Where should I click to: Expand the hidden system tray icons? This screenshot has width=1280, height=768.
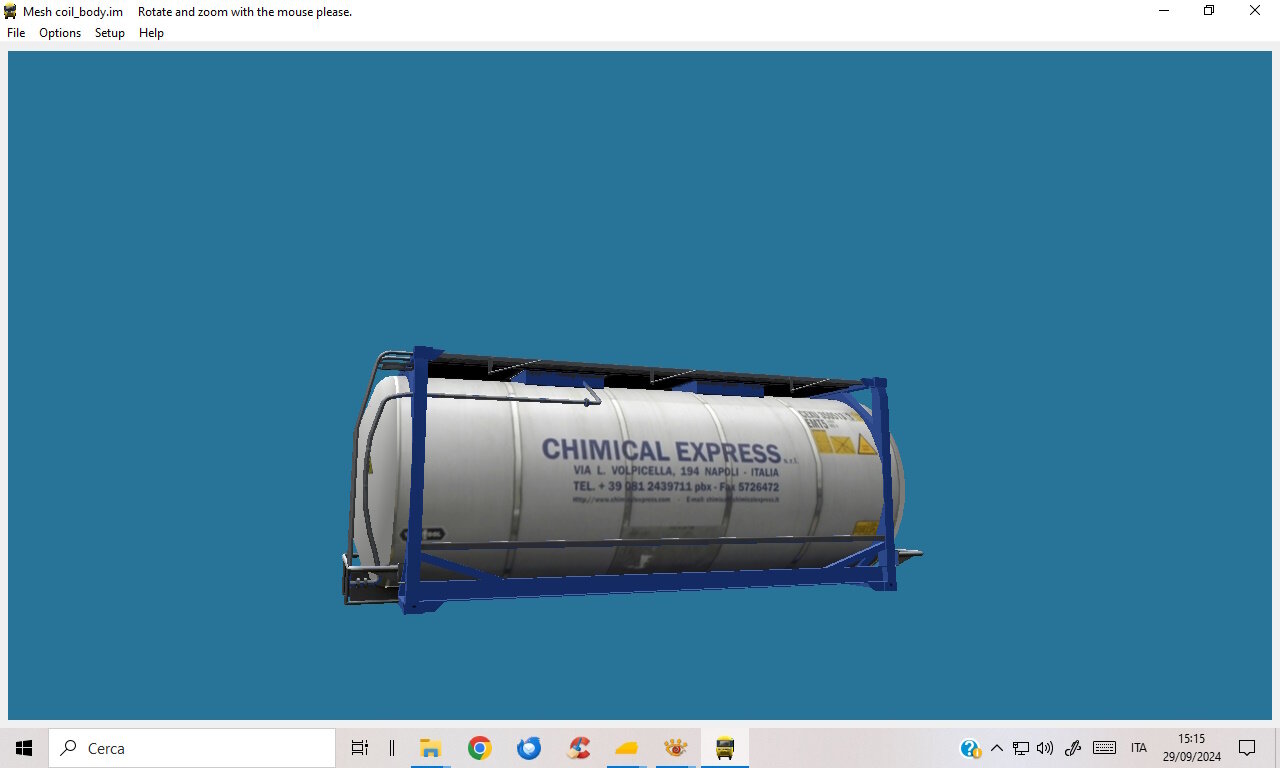996,748
